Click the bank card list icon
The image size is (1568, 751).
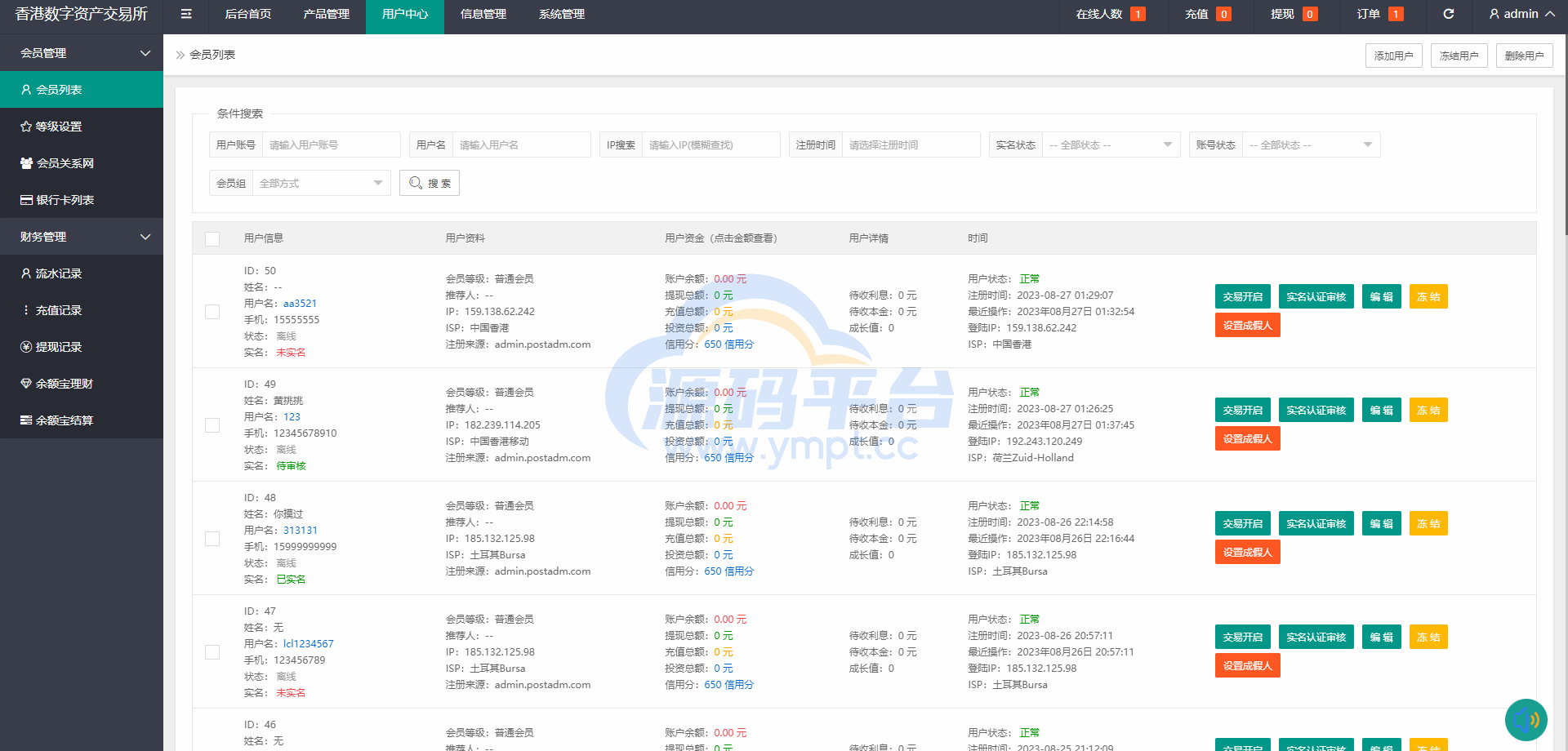[26, 200]
